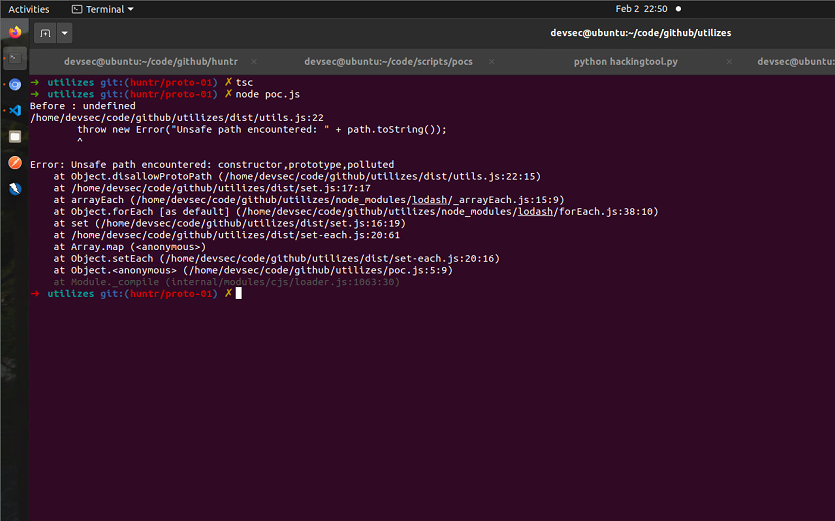
Task: Click the underlined lodash in the forEach line
Action: pos(535,211)
